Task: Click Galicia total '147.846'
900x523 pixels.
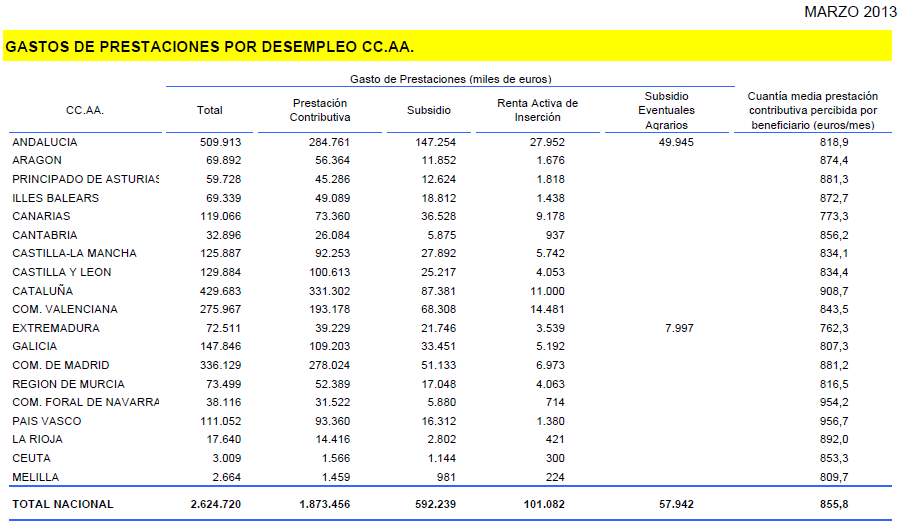Action: pyautogui.click(x=220, y=346)
